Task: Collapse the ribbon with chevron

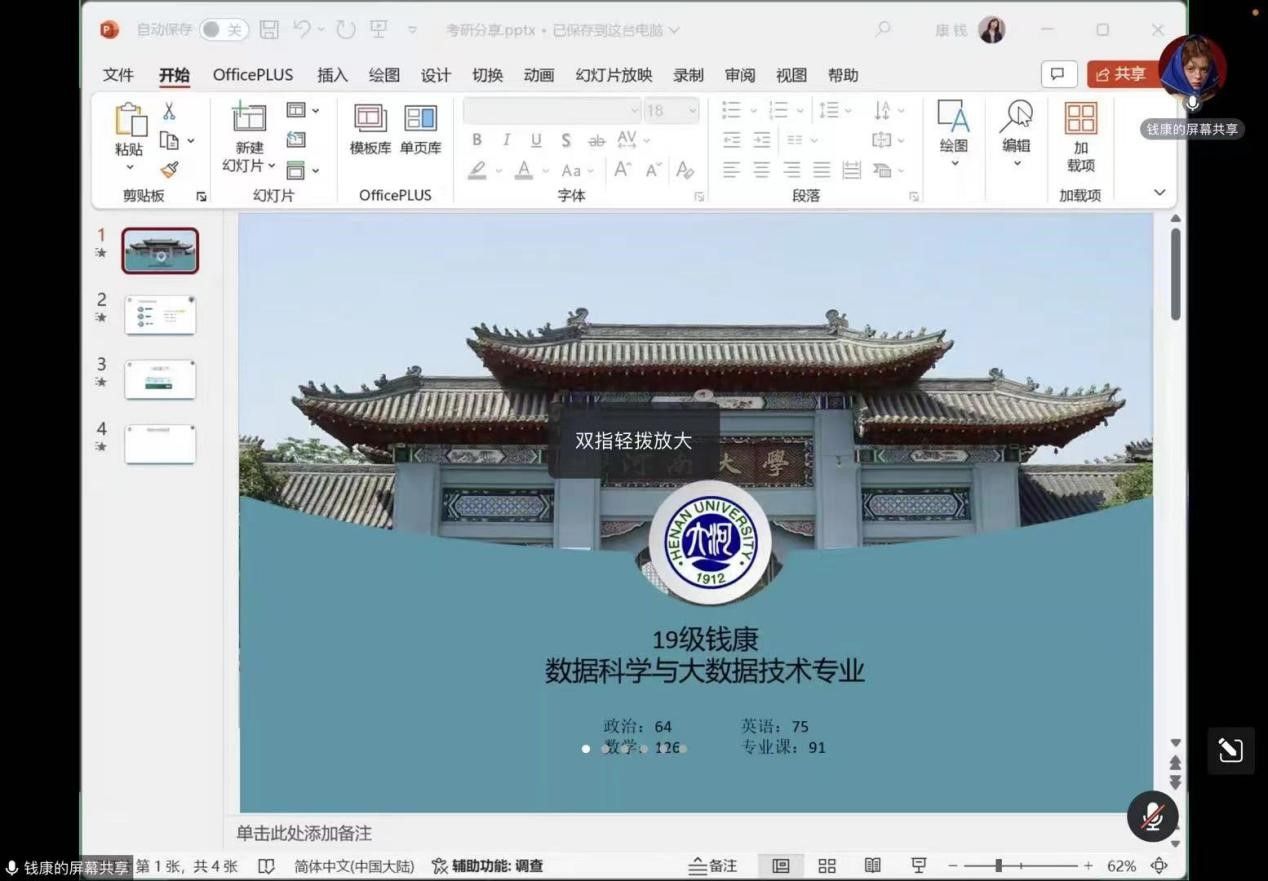Action: (1159, 193)
